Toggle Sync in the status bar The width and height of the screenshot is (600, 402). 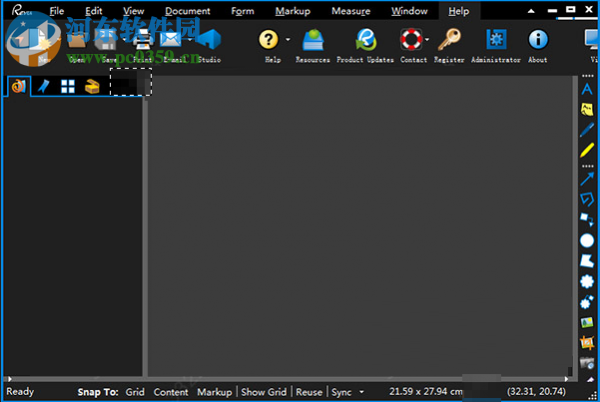click(x=341, y=392)
